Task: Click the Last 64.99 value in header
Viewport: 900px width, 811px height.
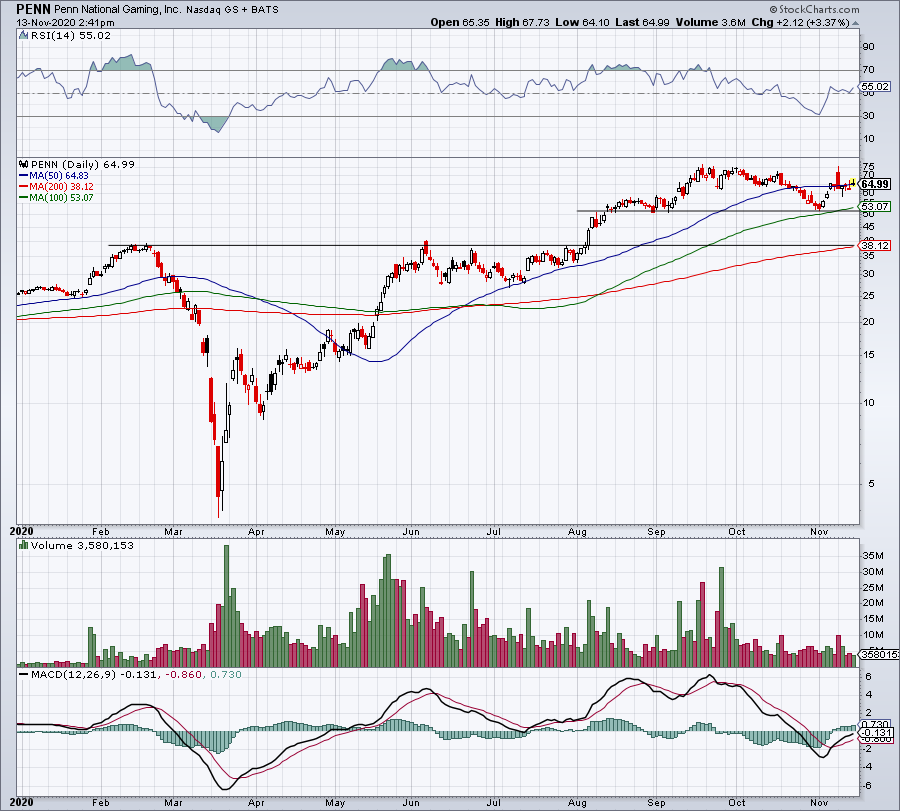Action: 642,22
